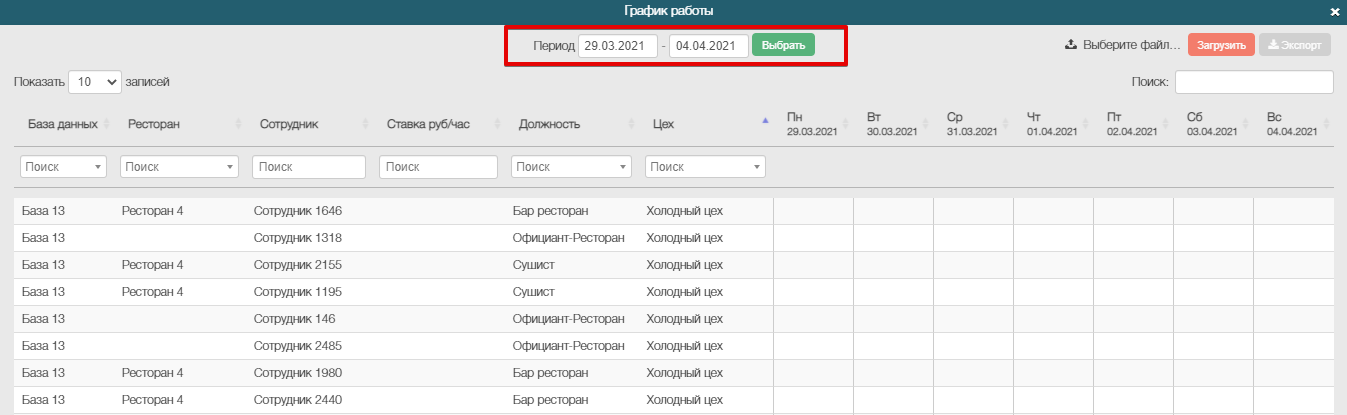Open the records-per-page dropdown

click(x=94, y=82)
